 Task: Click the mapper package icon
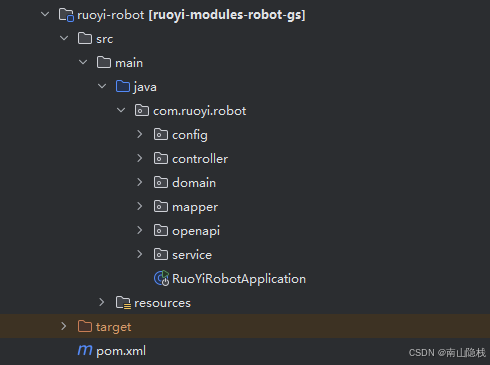pyautogui.click(x=161, y=206)
